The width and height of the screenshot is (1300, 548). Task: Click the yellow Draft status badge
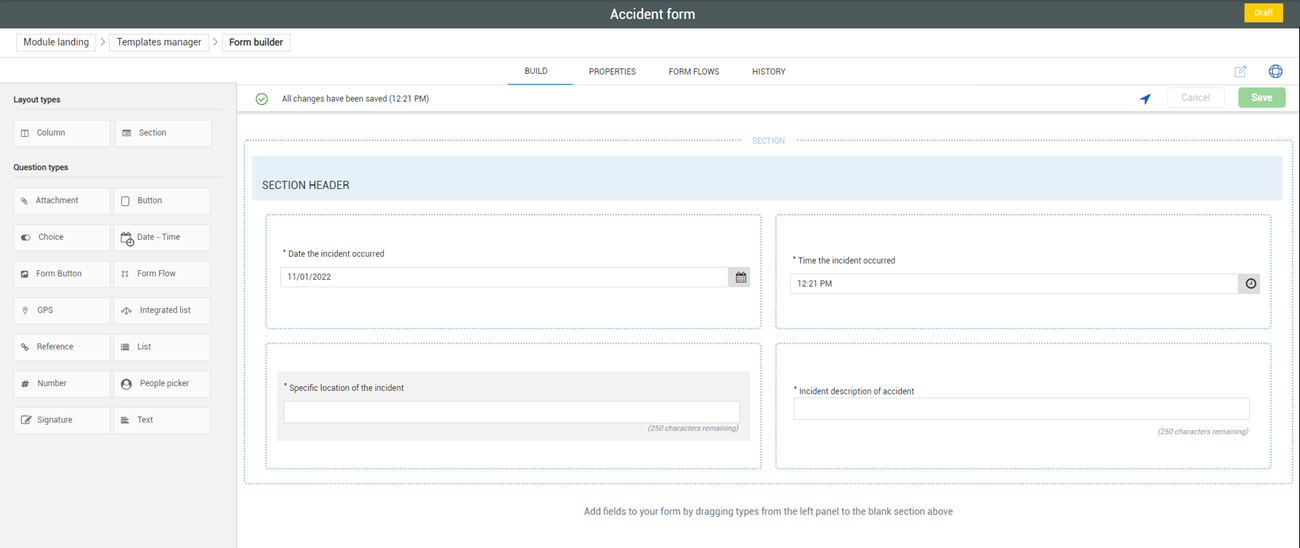(x=1263, y=13)
